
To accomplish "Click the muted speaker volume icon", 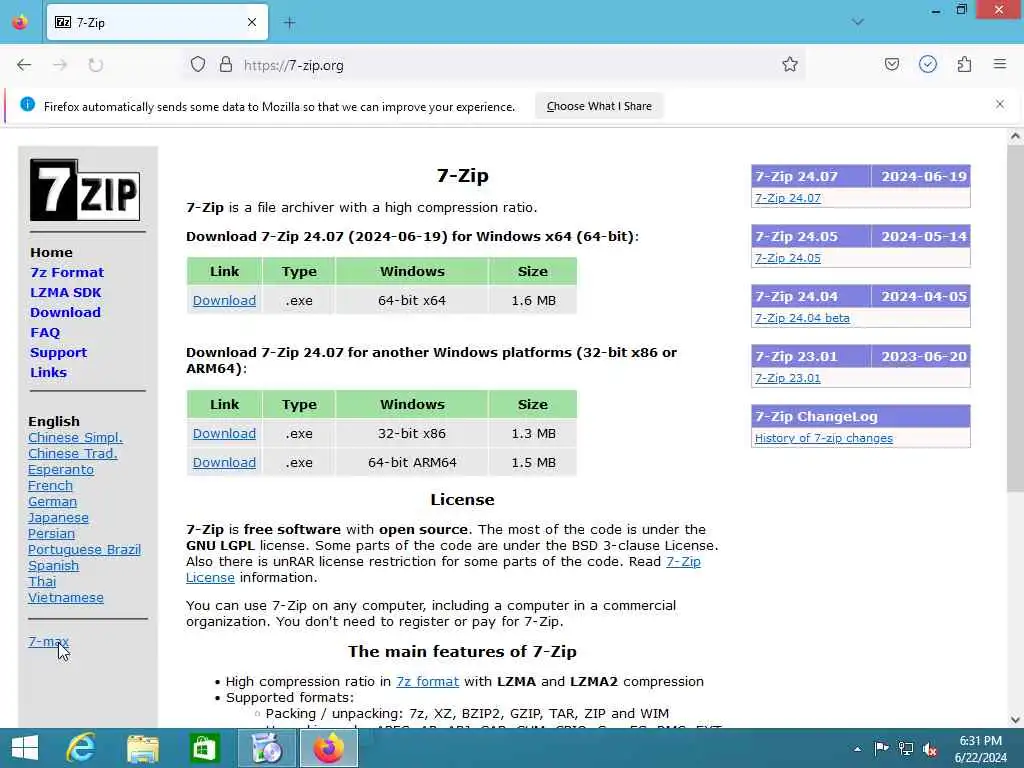I will tap(930, 749).
